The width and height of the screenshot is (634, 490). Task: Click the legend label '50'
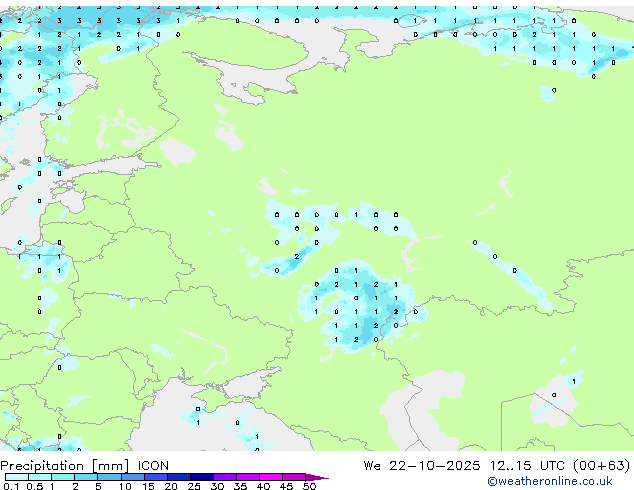tap(309, 486)
